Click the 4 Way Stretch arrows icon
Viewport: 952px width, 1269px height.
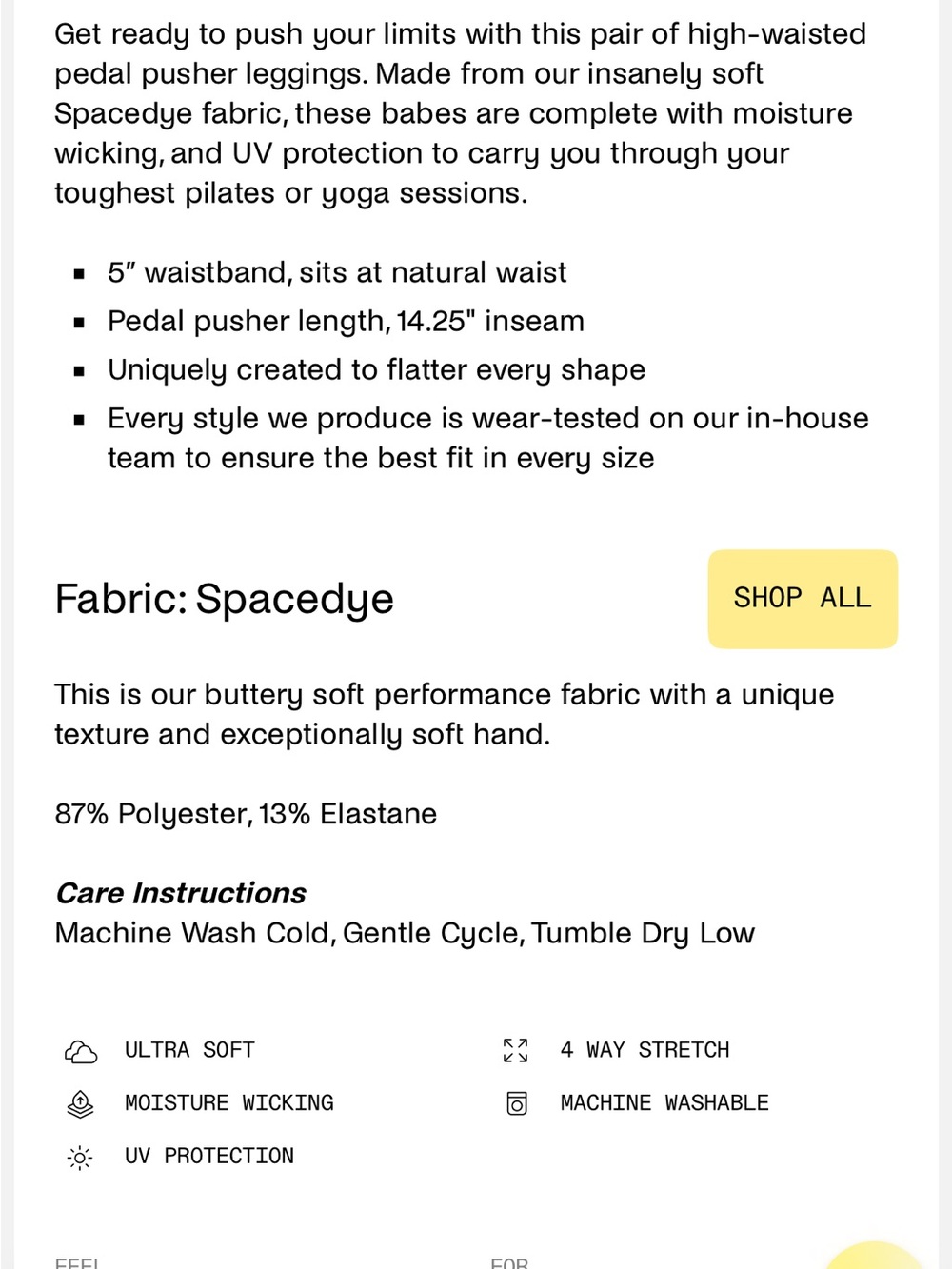(x=516, y=1051)
